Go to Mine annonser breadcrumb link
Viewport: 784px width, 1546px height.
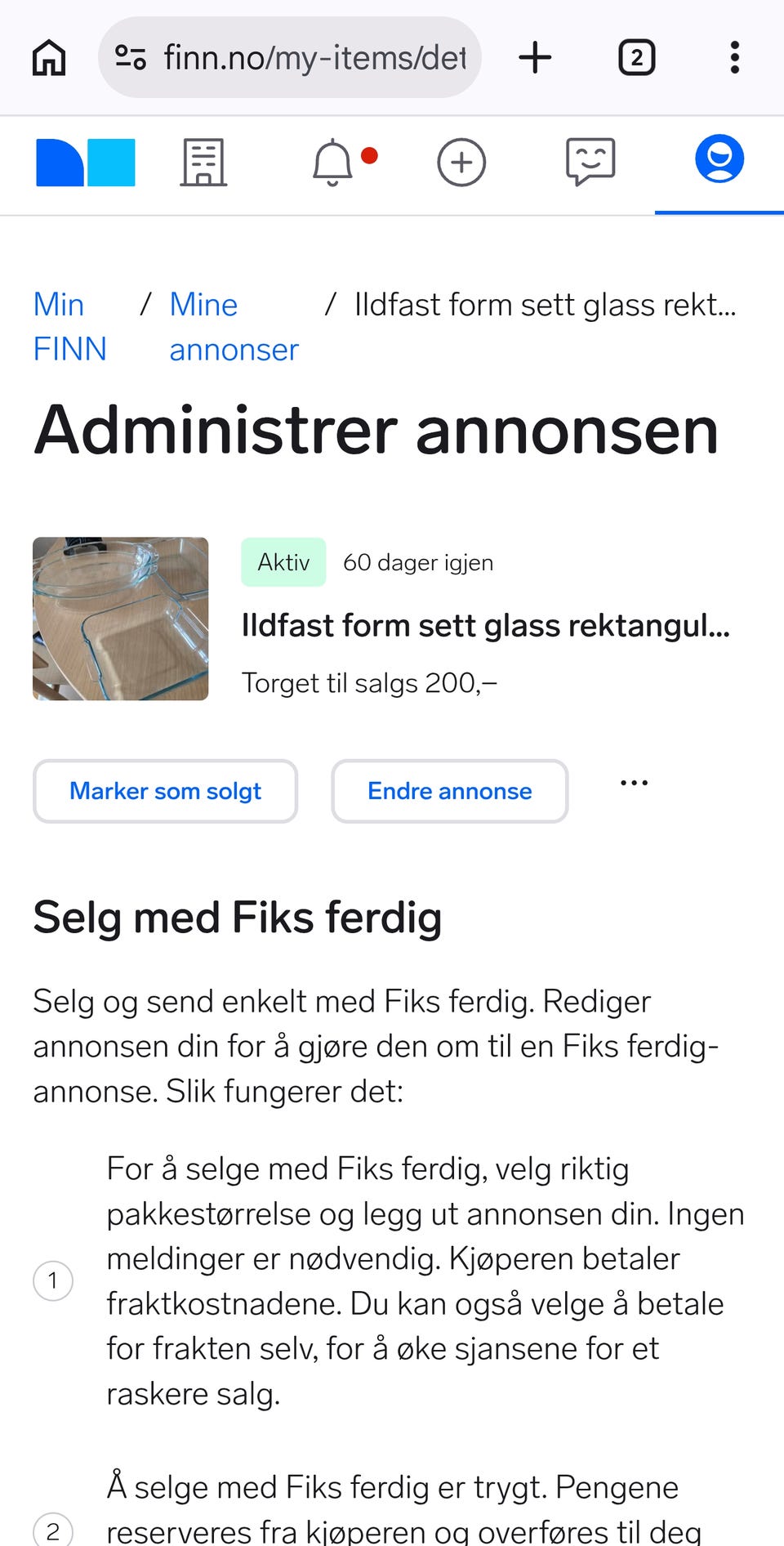click(234, 327)
